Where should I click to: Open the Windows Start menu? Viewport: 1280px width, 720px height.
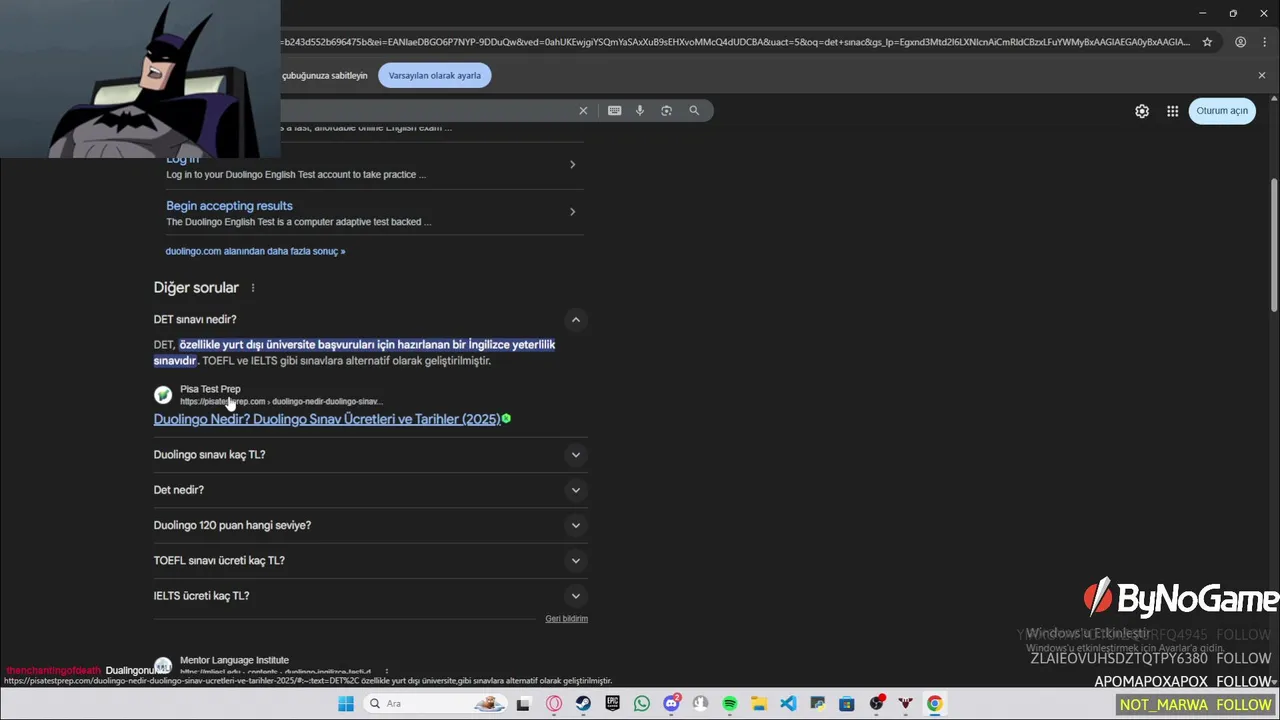(x=346, y=704)
